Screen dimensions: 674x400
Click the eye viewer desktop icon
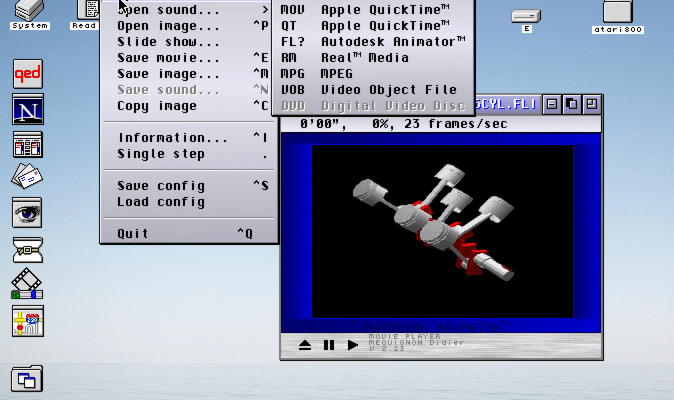click(x=27, y=213)
